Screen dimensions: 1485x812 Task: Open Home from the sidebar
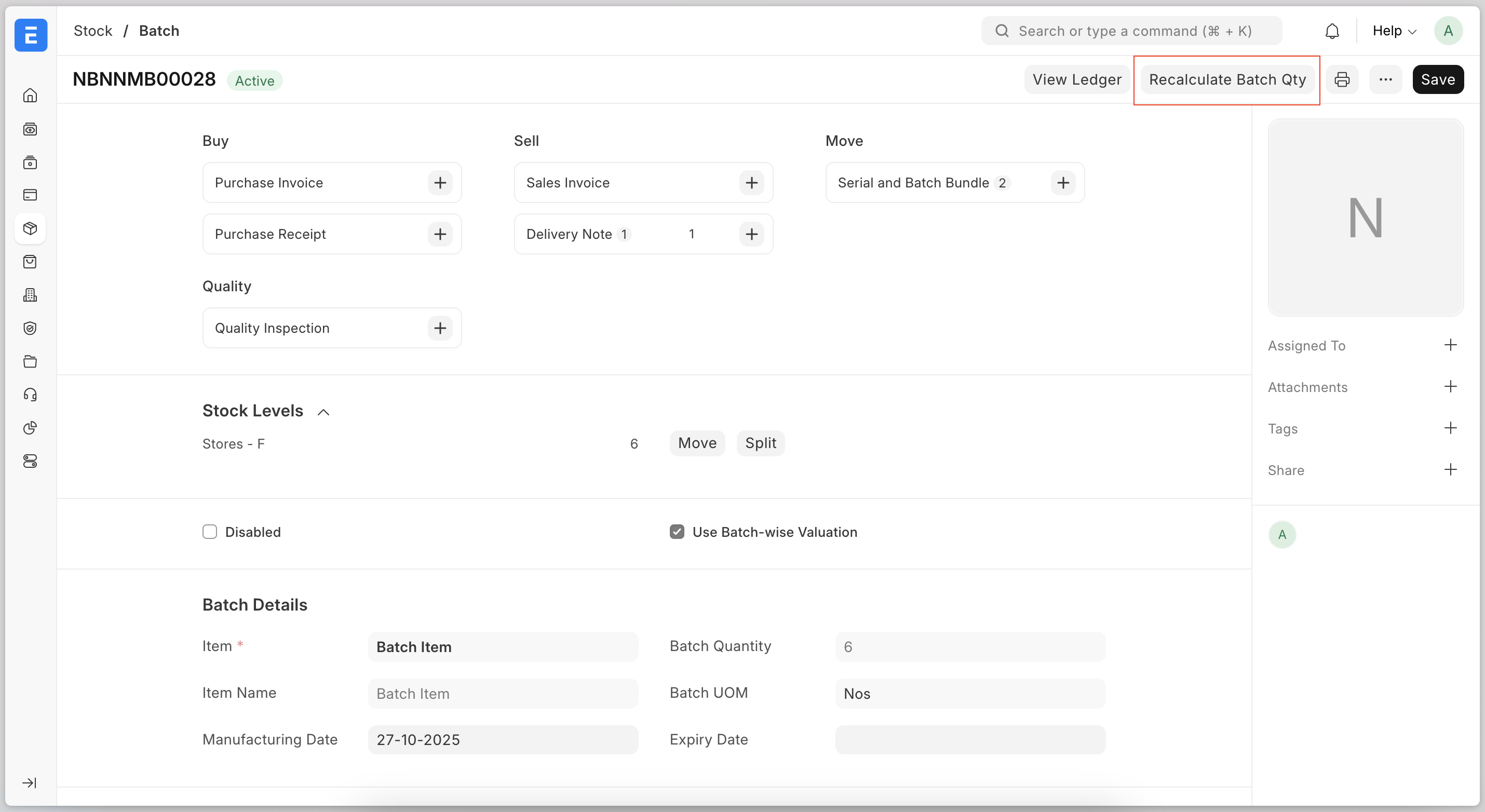[x=30, y=95]
